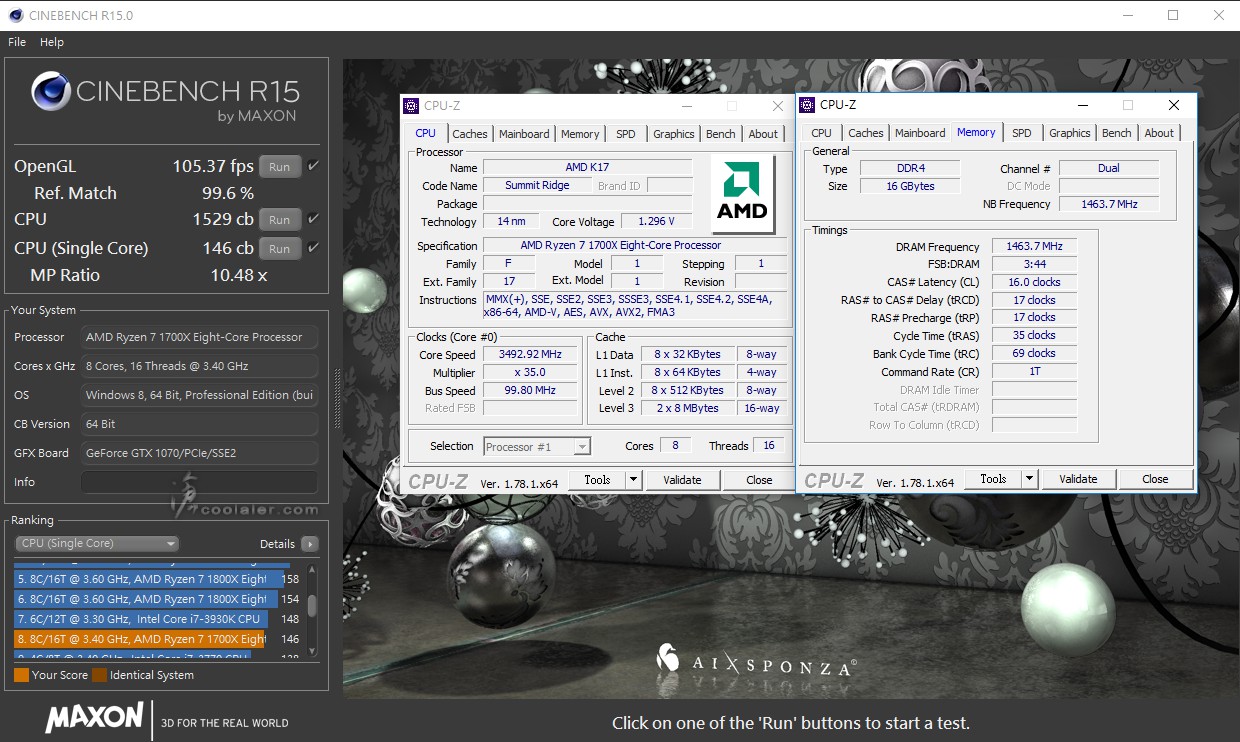The height and width of the screenshot is (742, 1240).
Task: Click the AIXSPONZA logo on the render
Action: [x=755, y=661]
